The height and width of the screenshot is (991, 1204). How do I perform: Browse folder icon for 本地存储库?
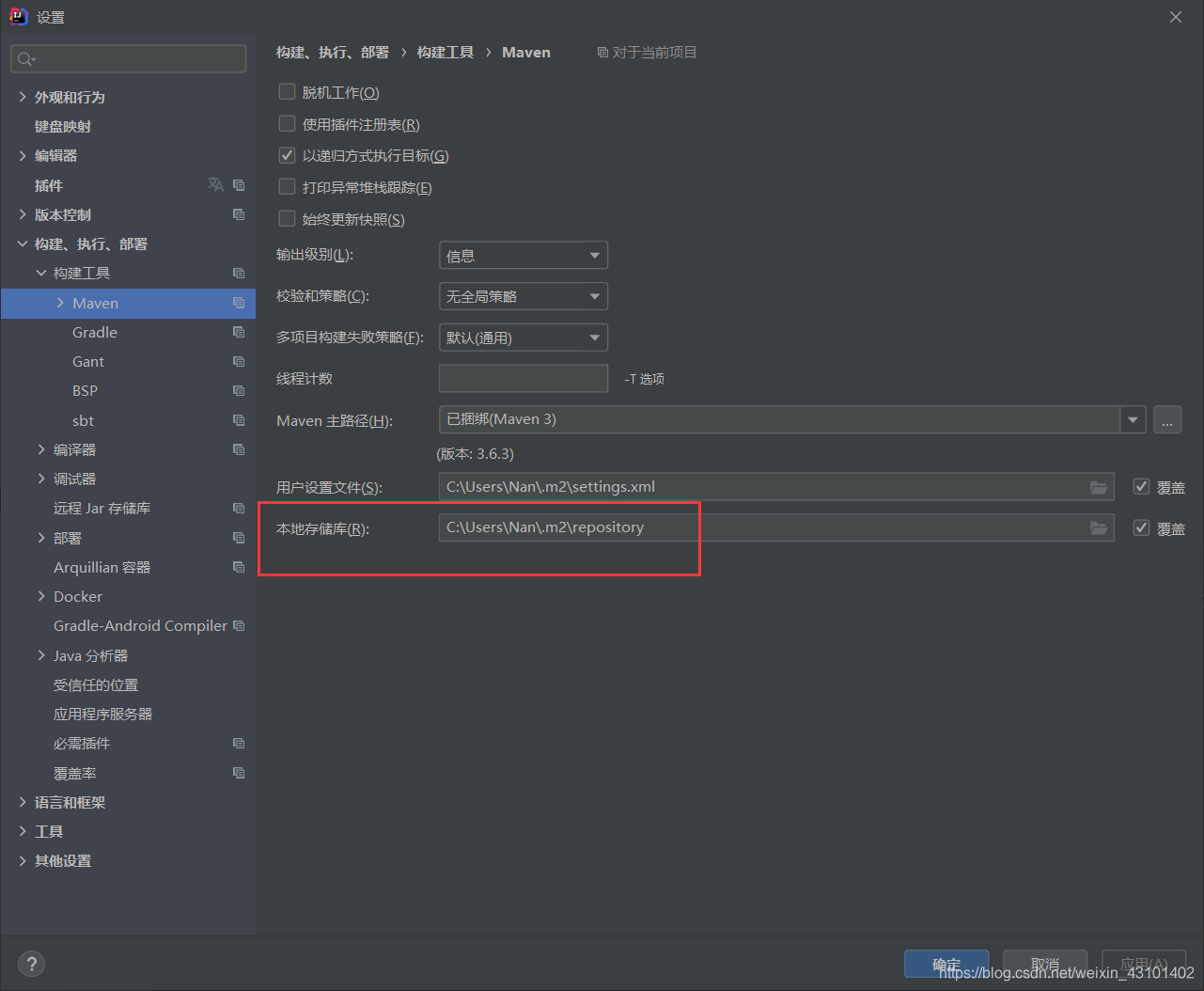pyautogui.click(x=1098, y=527)
